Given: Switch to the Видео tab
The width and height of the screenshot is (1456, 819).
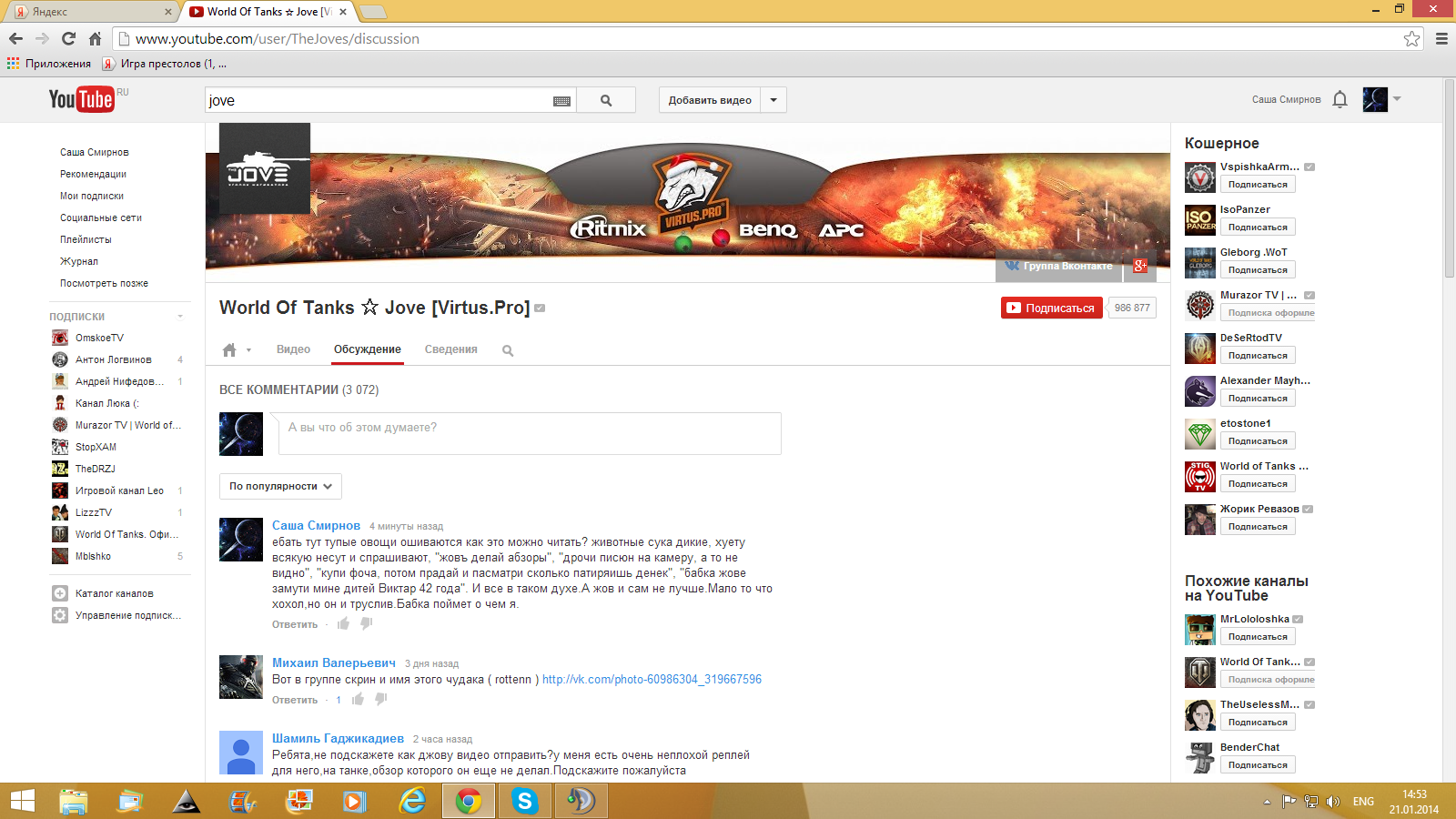Looking at the screenshot, I should tap(293, 349).
